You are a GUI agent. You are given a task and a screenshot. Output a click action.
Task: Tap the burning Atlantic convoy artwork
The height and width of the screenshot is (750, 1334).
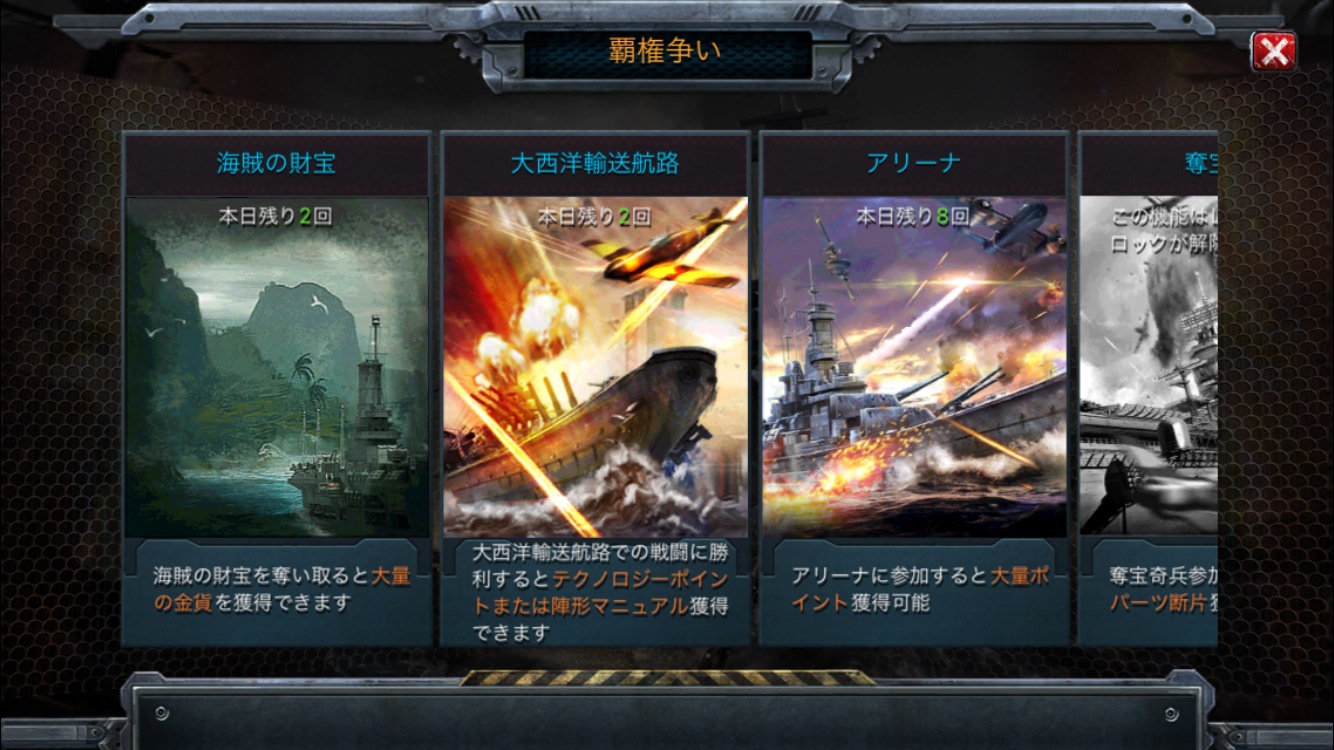click(595, 367)
